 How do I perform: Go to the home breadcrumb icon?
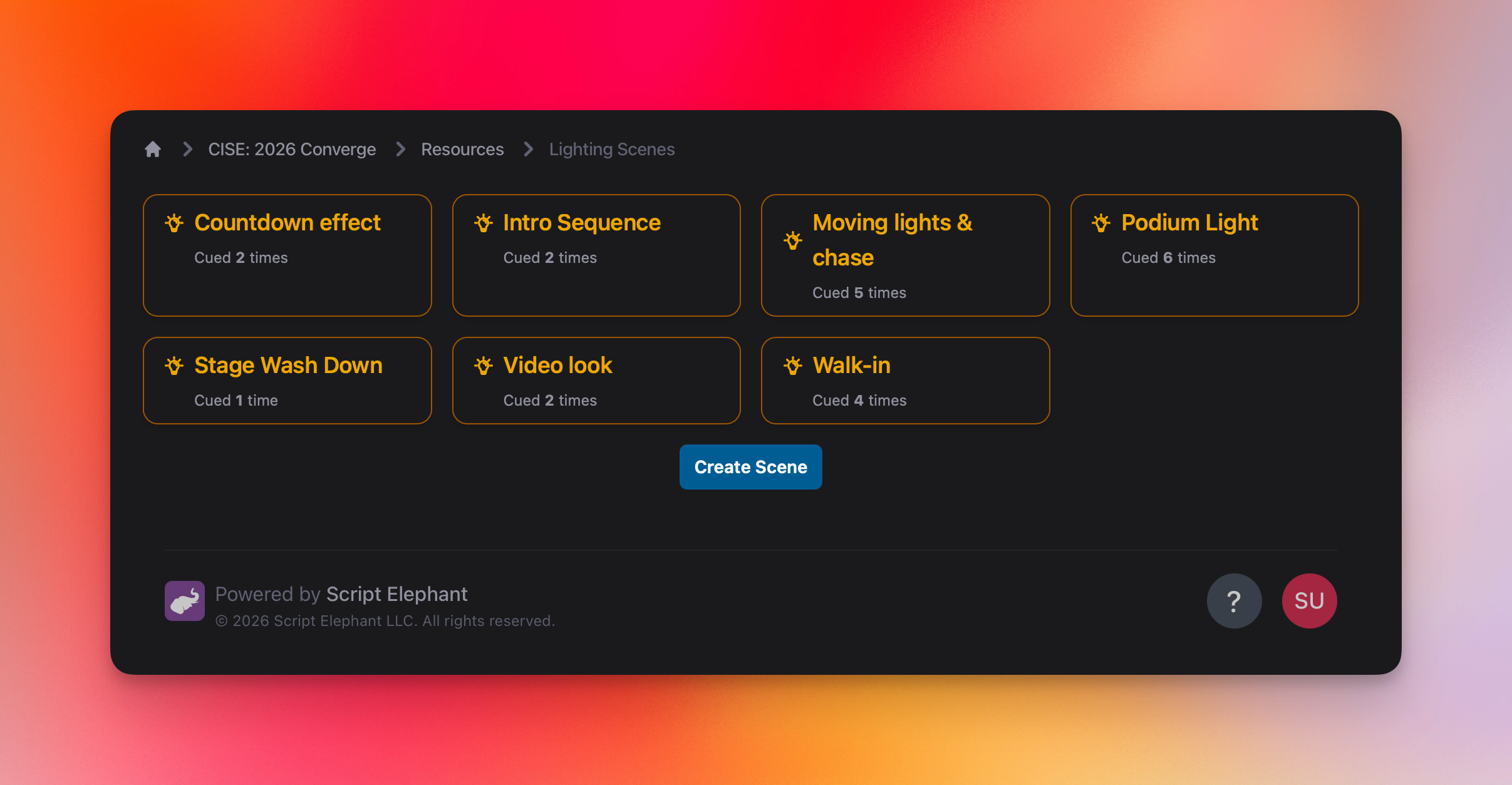[x=153, y=149]
